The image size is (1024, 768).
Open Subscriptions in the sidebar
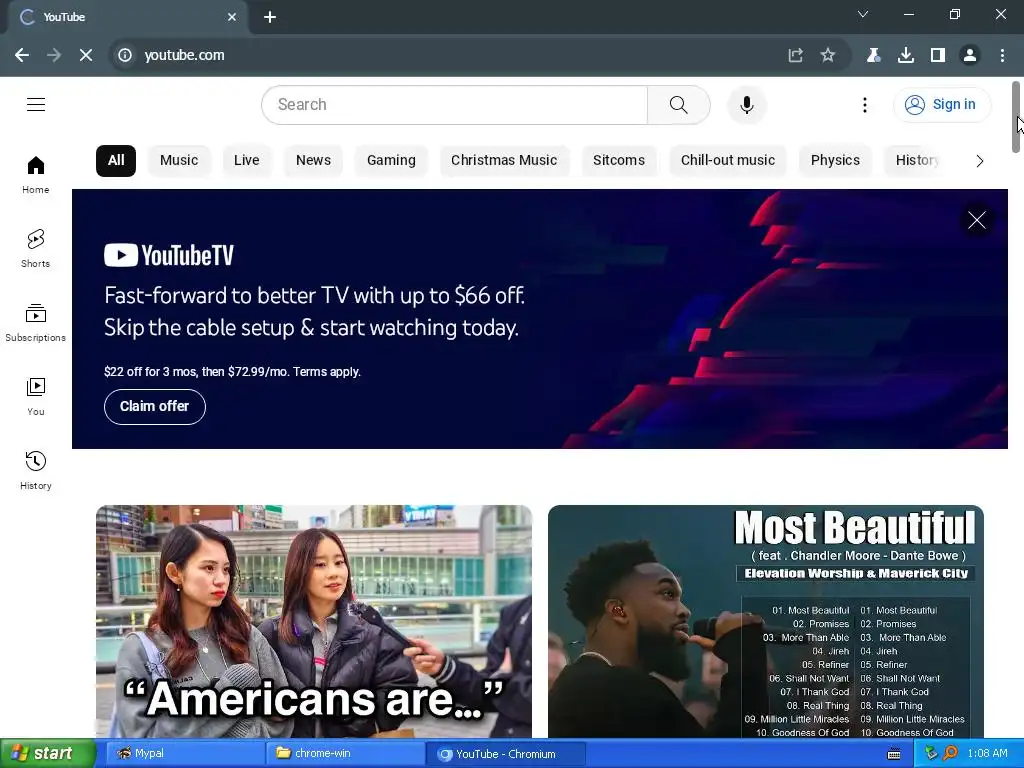click(36, 323)
